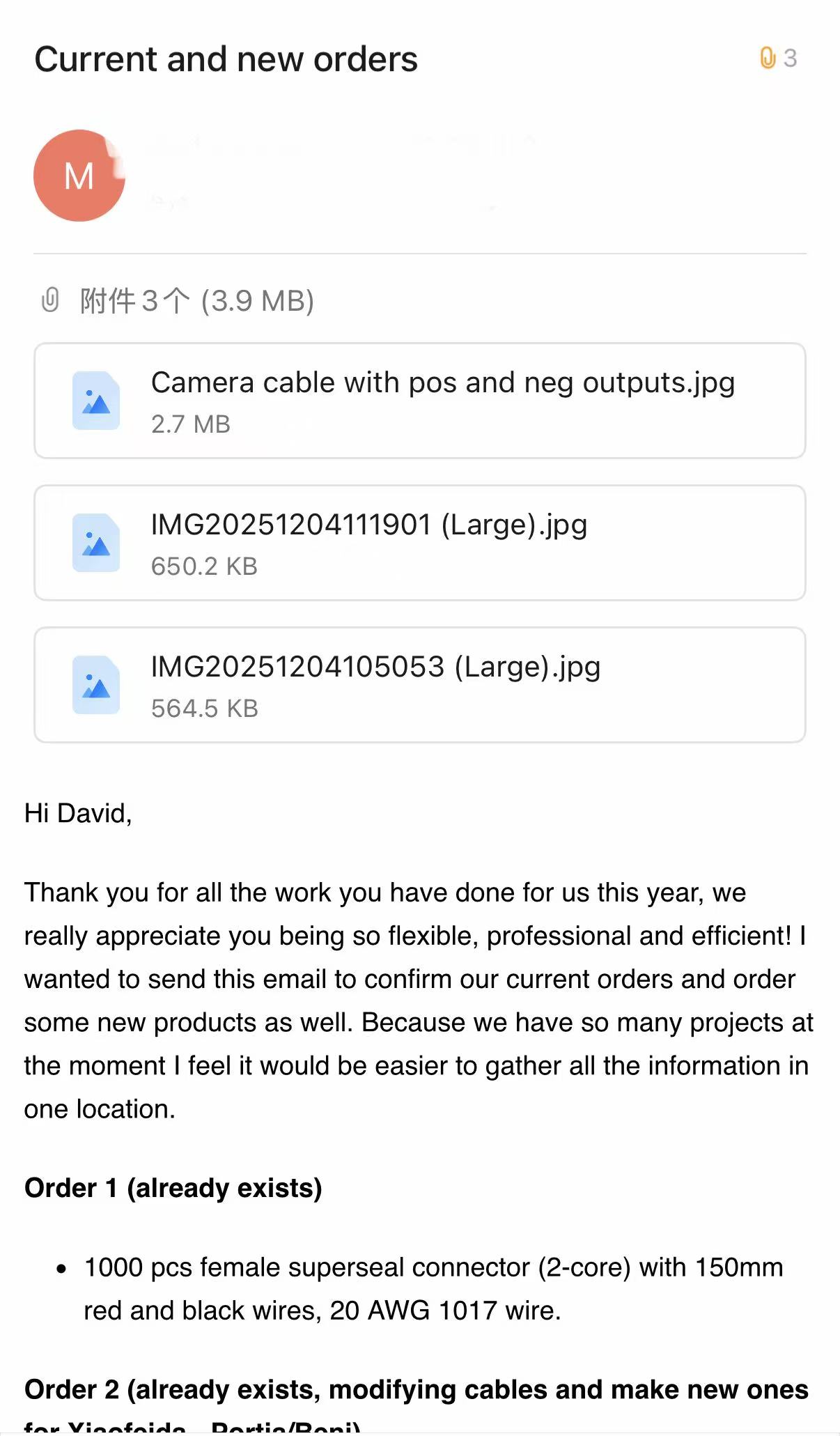This screenshot has width=840, height=1436.
Task: Click the attachment count number 3 by the subject
Action: (790, 58)
